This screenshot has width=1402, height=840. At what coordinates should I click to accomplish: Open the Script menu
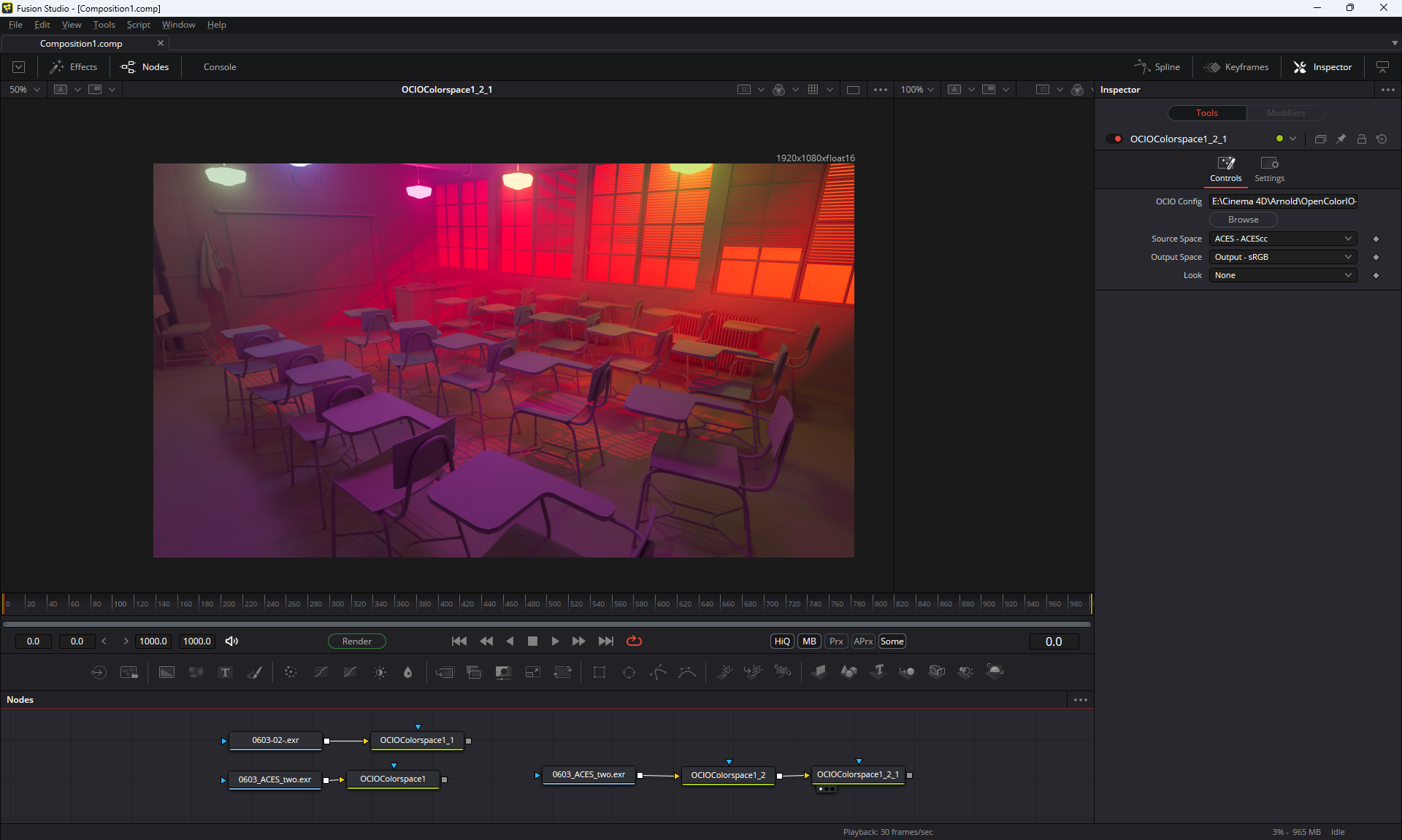(x=138, y=25)
